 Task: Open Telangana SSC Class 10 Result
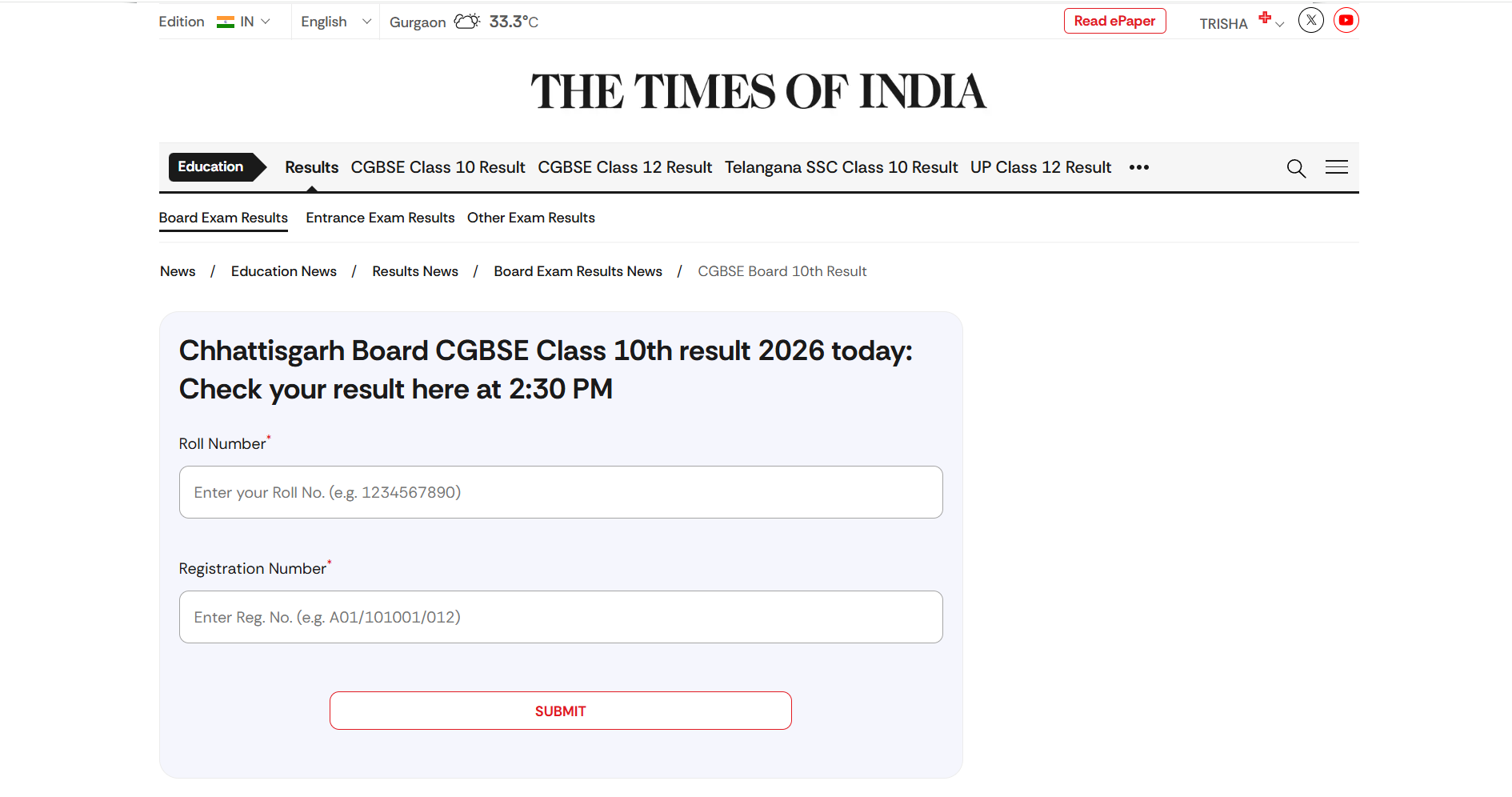pyautogui.click(x=841, y=167)
